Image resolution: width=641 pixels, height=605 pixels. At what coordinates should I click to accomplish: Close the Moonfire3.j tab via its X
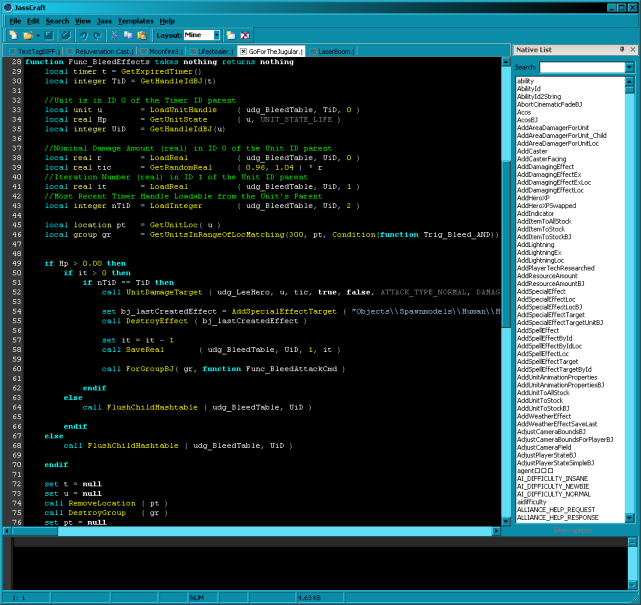(x=143, y=52)
